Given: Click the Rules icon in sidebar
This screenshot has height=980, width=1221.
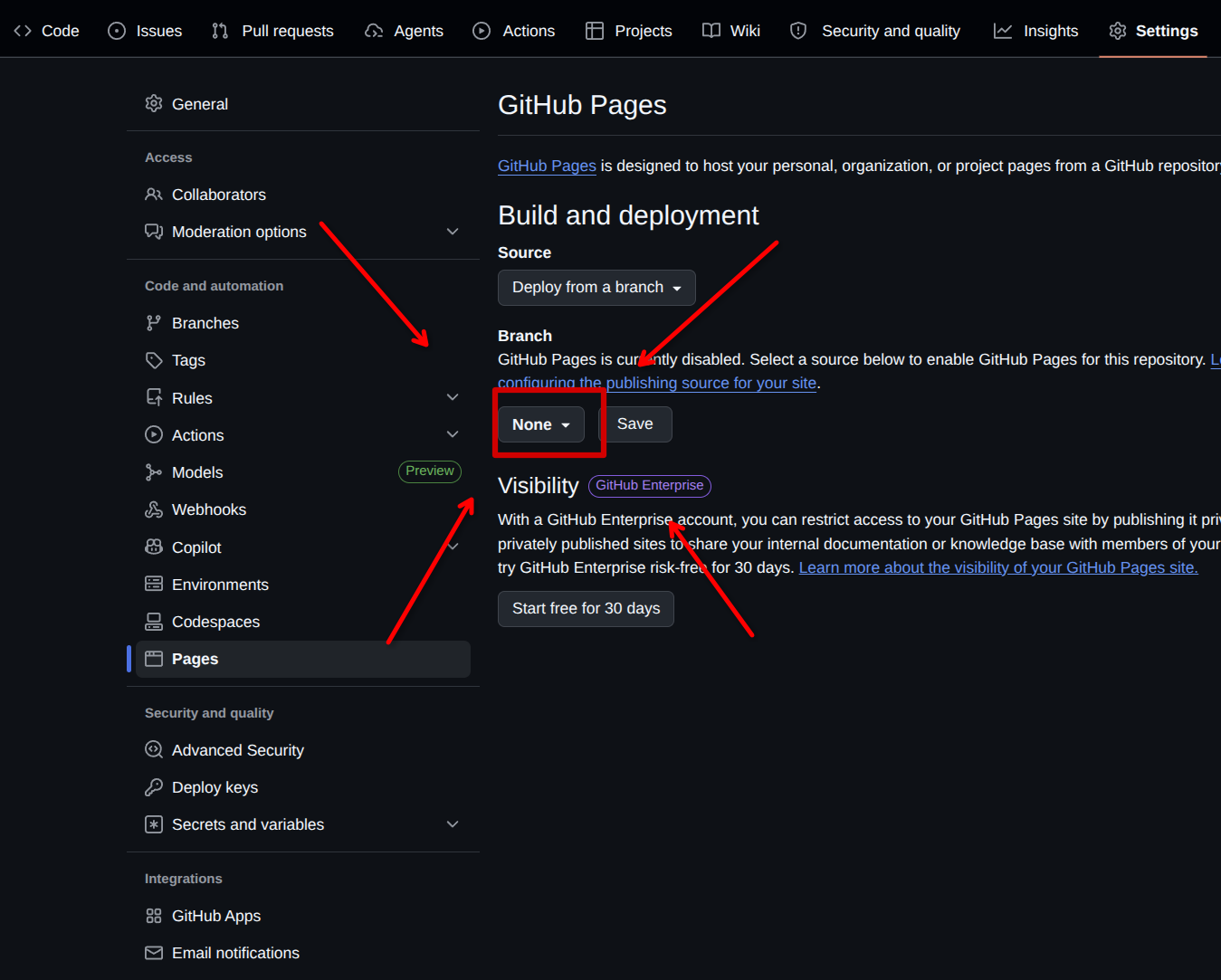Looking at the screenshot, I should point(154,397).
